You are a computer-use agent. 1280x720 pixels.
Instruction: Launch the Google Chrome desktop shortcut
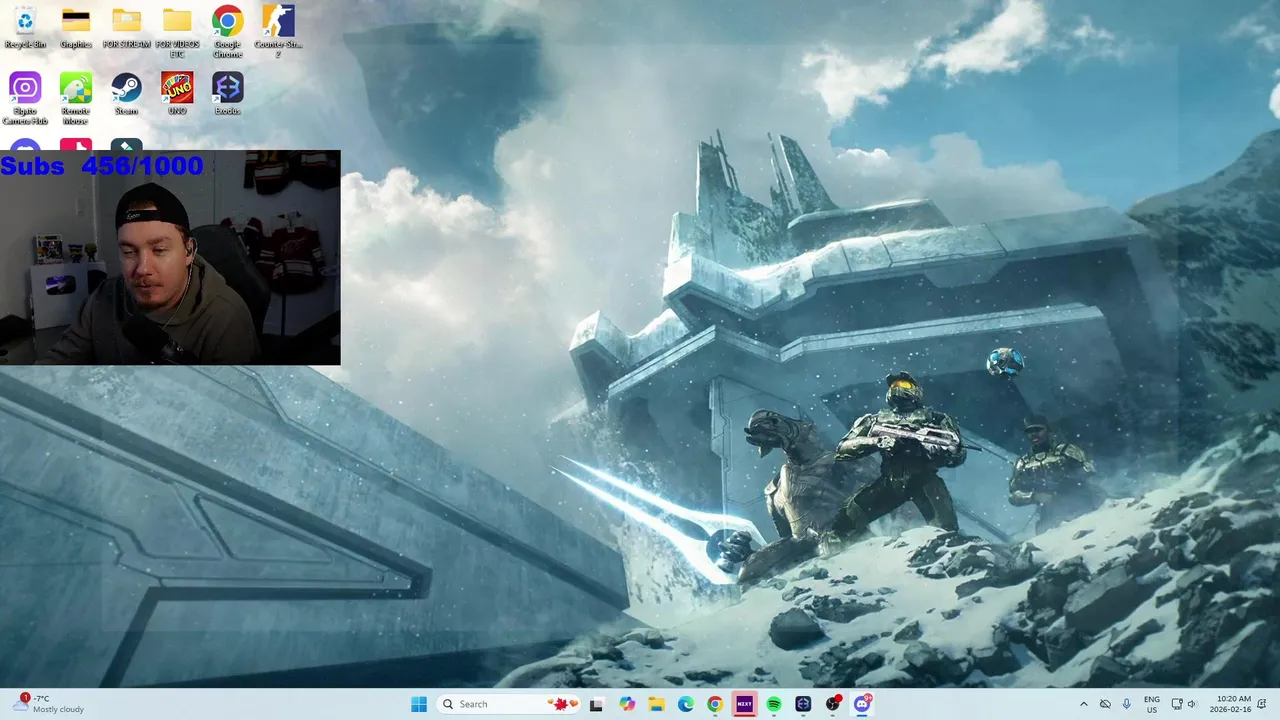[227, 31]
